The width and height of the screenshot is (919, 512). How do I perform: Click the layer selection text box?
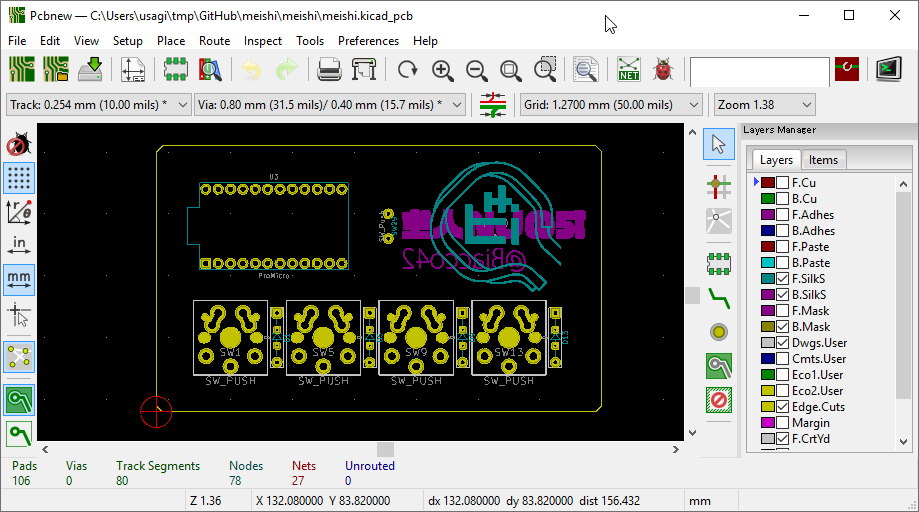pos(760,71)
